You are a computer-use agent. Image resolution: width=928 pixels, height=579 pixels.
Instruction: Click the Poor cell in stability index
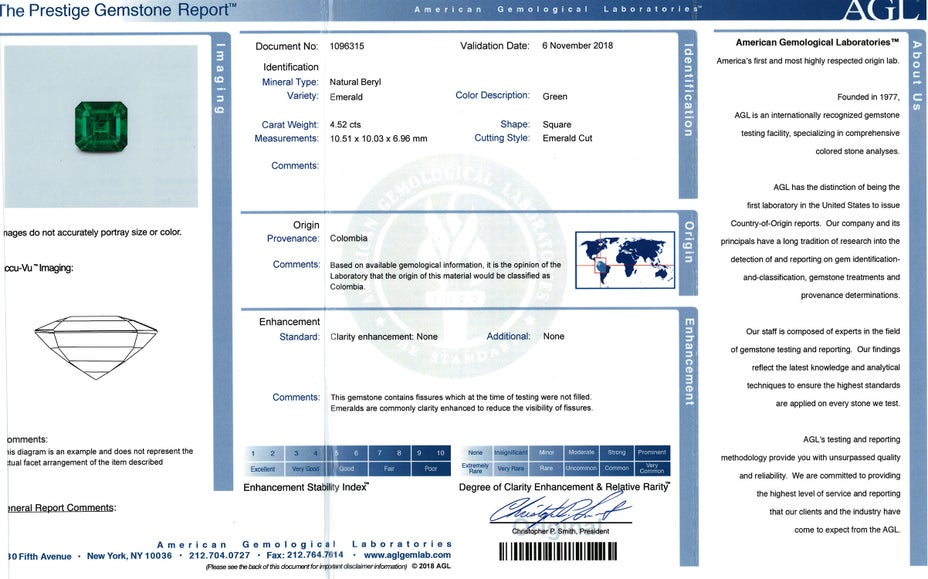(x=430, y=468)
